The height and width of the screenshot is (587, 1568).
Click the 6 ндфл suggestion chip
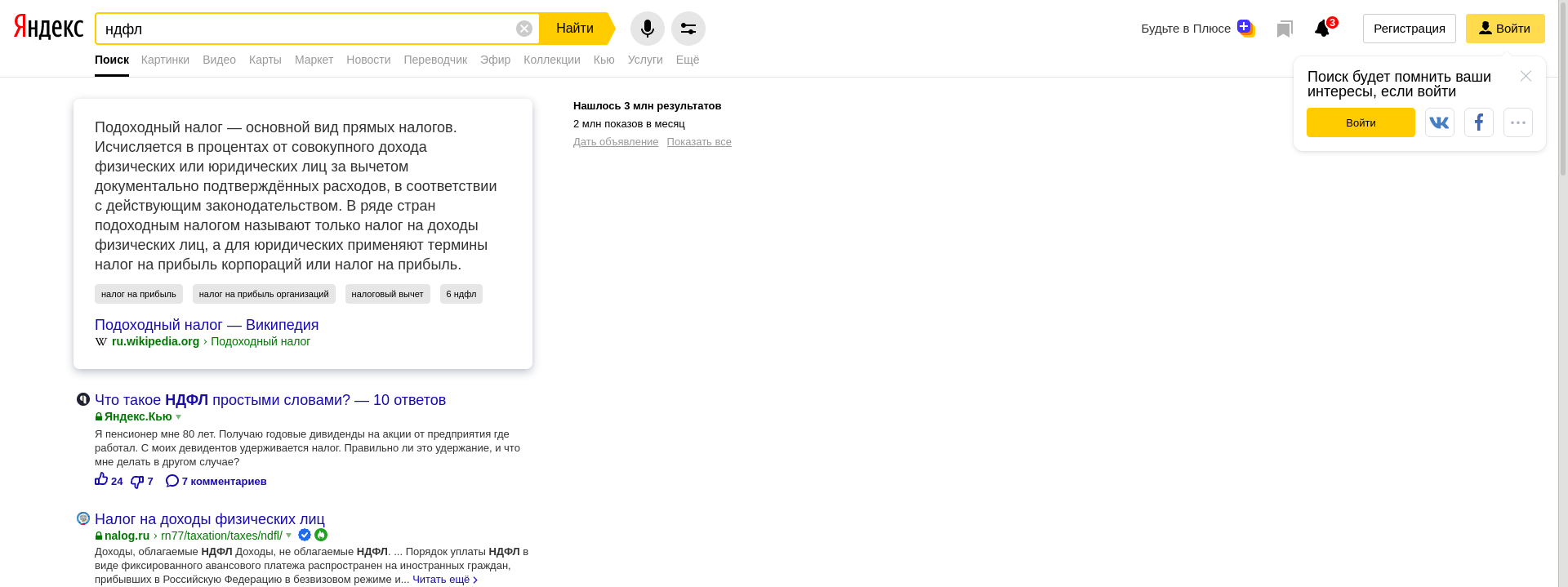point(461,294)
